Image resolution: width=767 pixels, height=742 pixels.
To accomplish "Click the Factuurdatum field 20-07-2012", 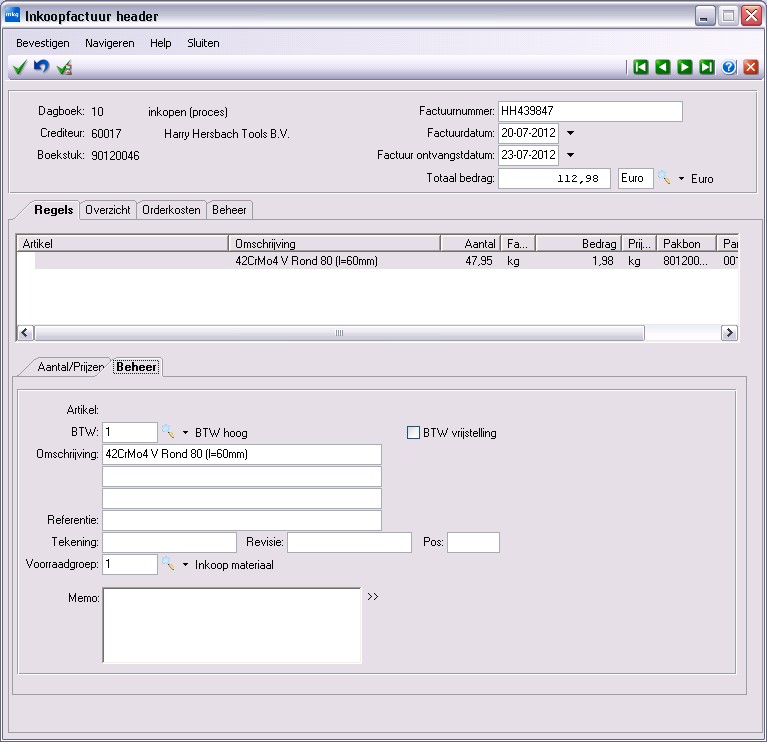I will tap(528, 133).
